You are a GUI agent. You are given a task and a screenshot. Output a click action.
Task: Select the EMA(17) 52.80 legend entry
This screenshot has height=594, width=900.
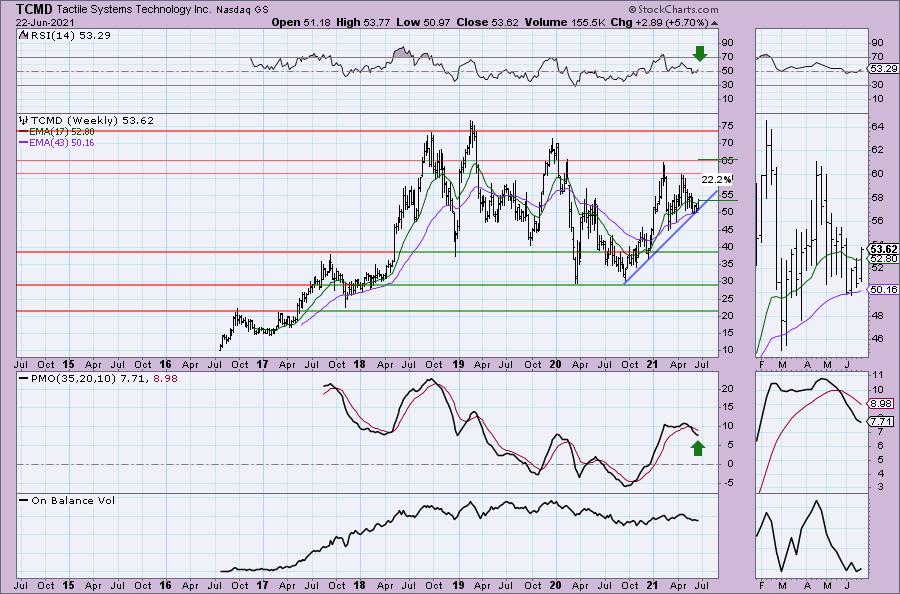tap(61, 131)
